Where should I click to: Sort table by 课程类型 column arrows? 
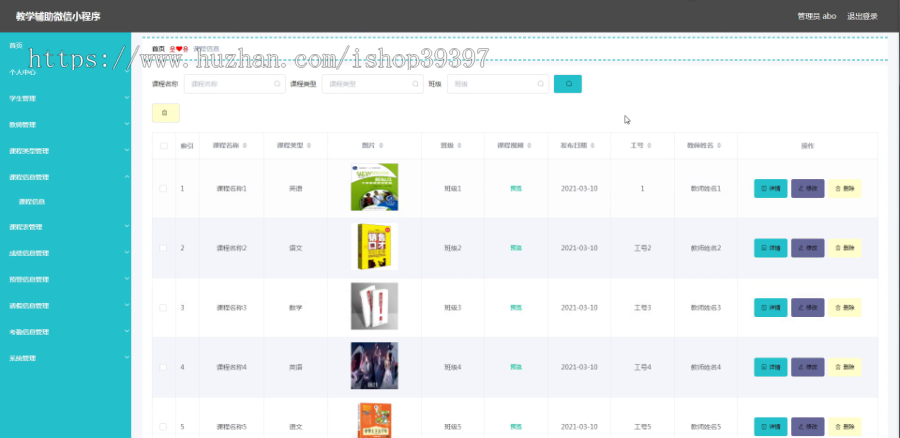(309, 146)
